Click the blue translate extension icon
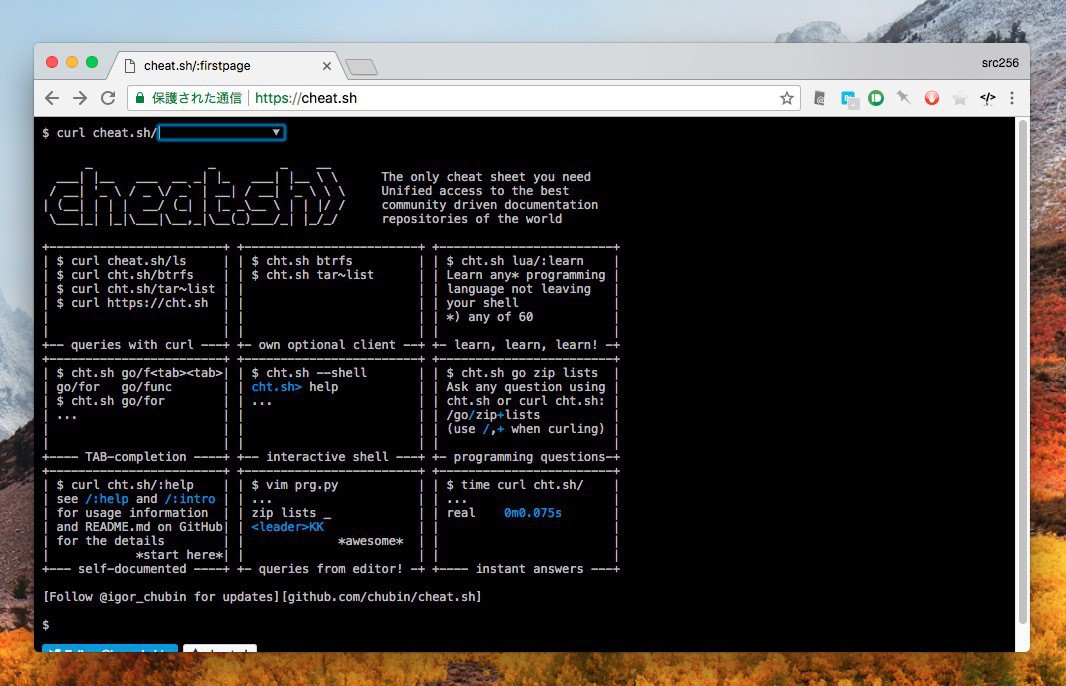Viewport: 1066px width, 686px height. (x=849, y=99)
